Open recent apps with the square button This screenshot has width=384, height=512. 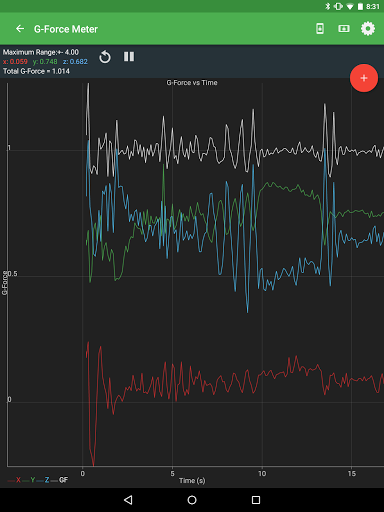tap(256, 500)
